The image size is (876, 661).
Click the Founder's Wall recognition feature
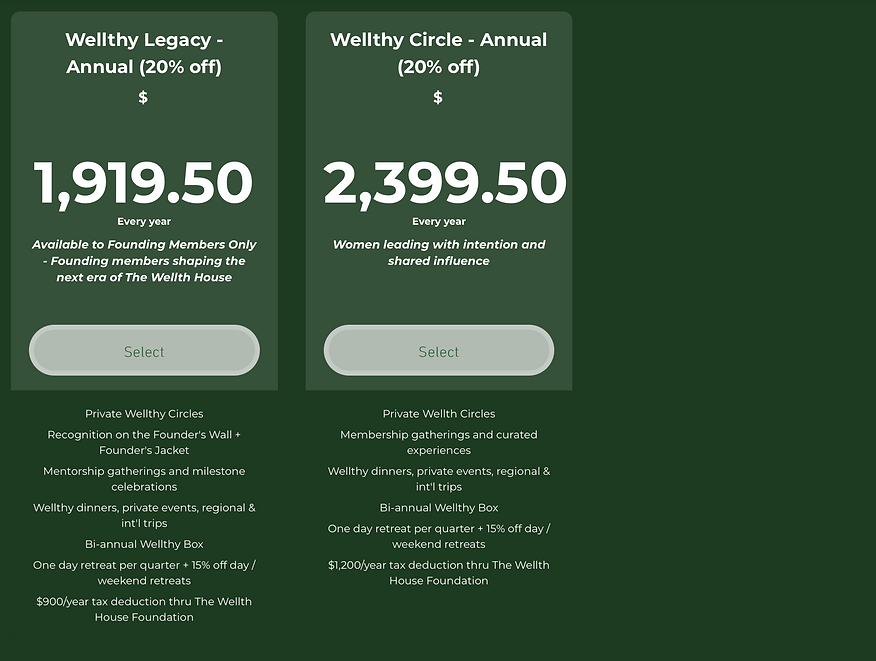tap(144, 442)
